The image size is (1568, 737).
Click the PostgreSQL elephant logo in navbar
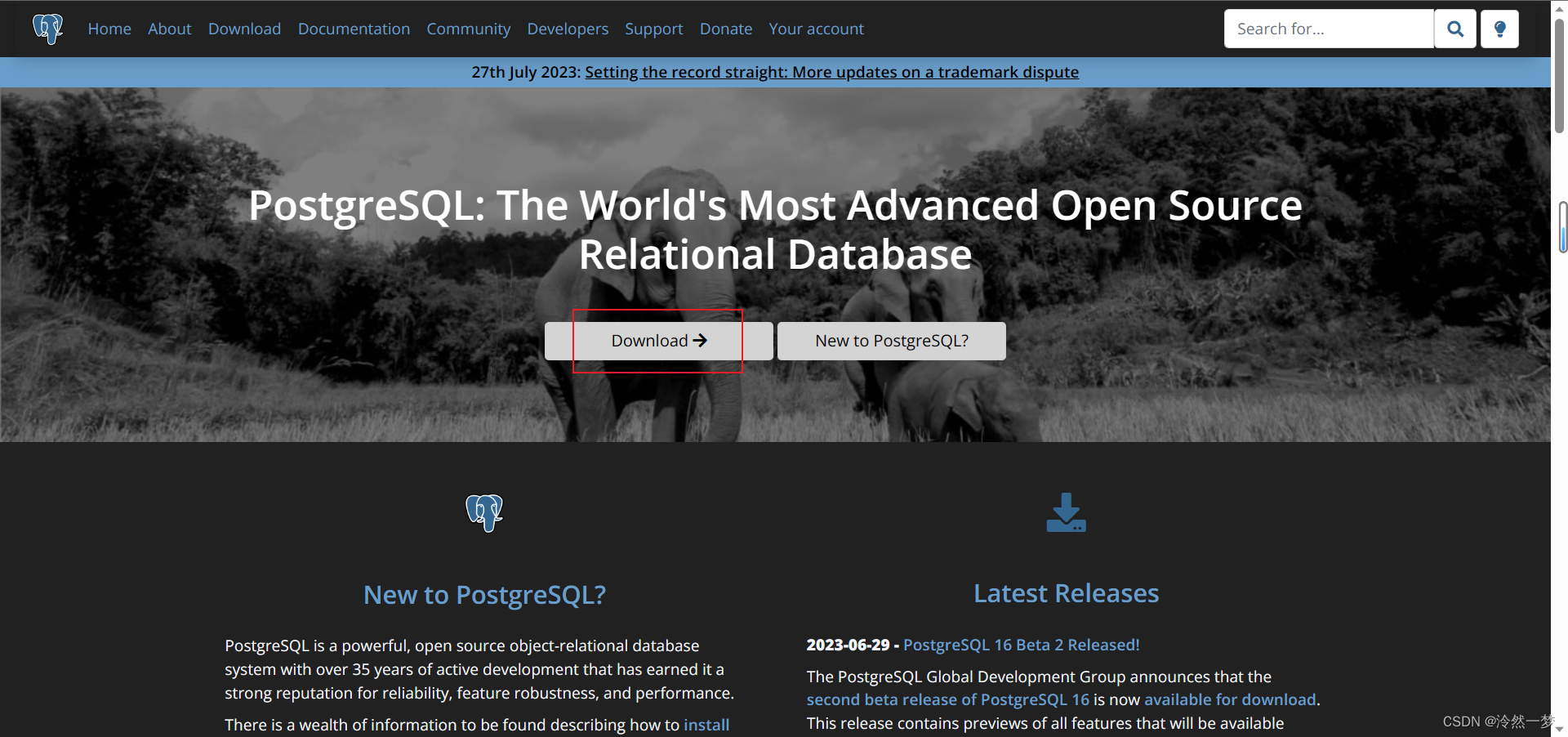click(47, 29)
